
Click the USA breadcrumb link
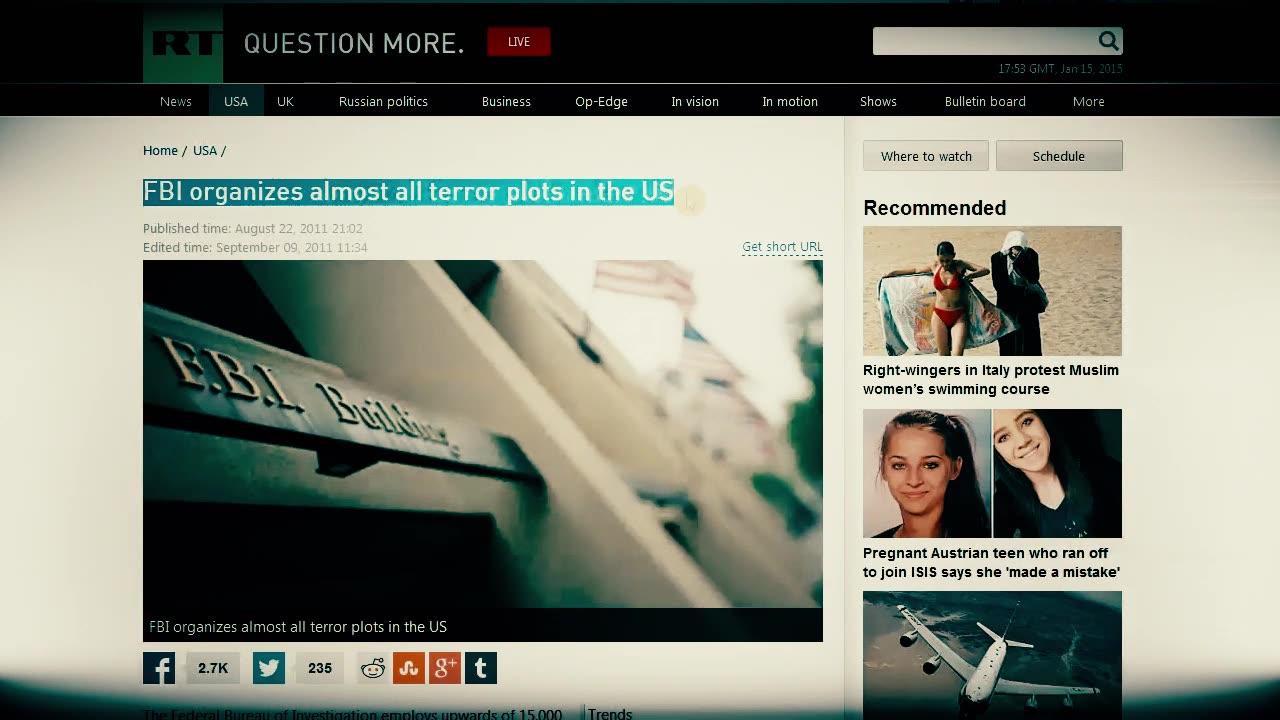pos(205,150)
